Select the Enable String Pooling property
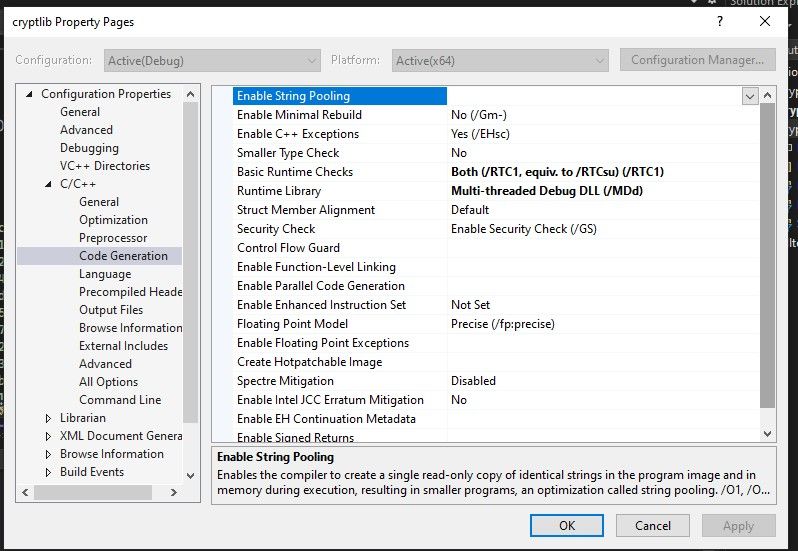 (x=339, y=96)
